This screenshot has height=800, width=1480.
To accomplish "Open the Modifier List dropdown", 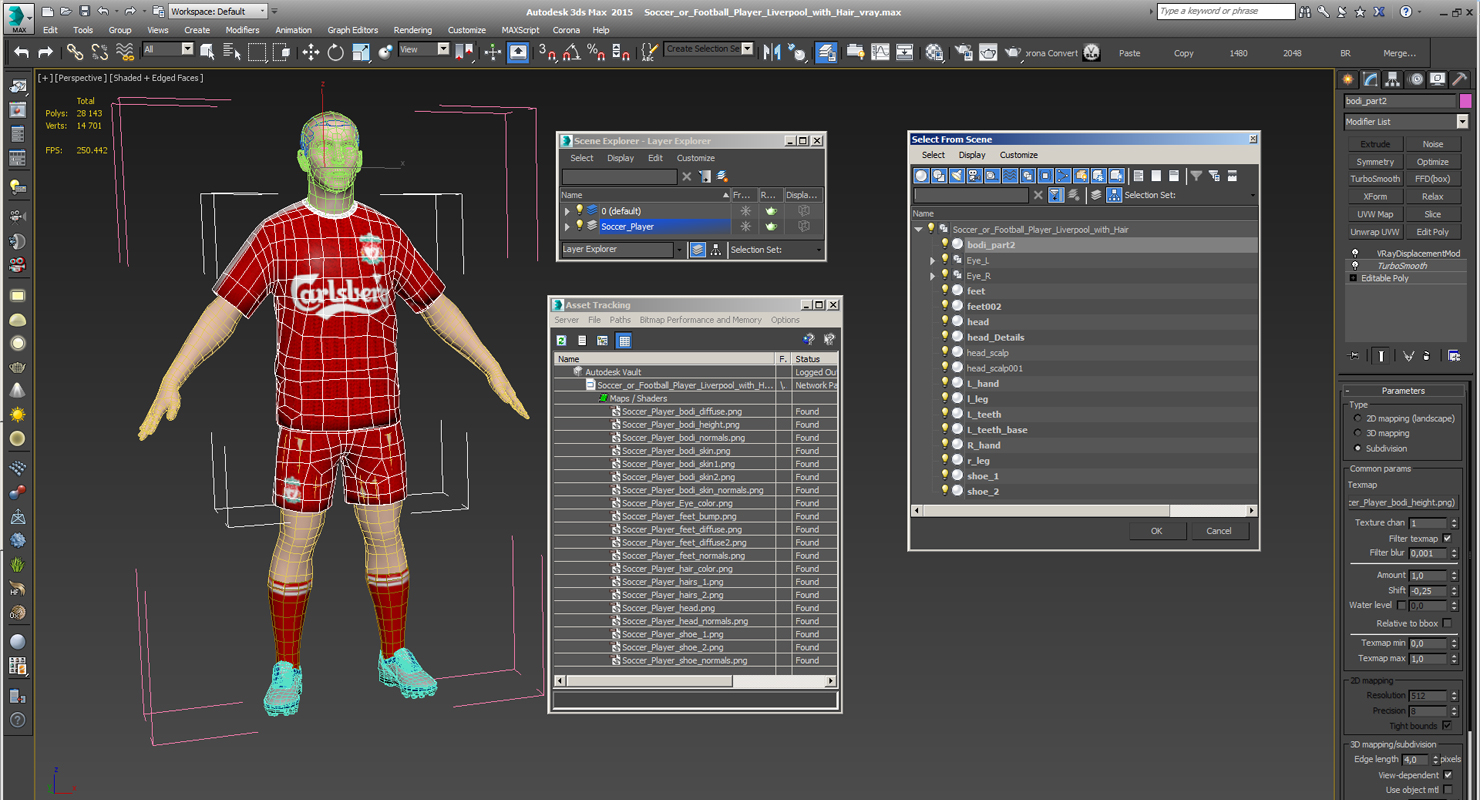I will click(1406, 122).
